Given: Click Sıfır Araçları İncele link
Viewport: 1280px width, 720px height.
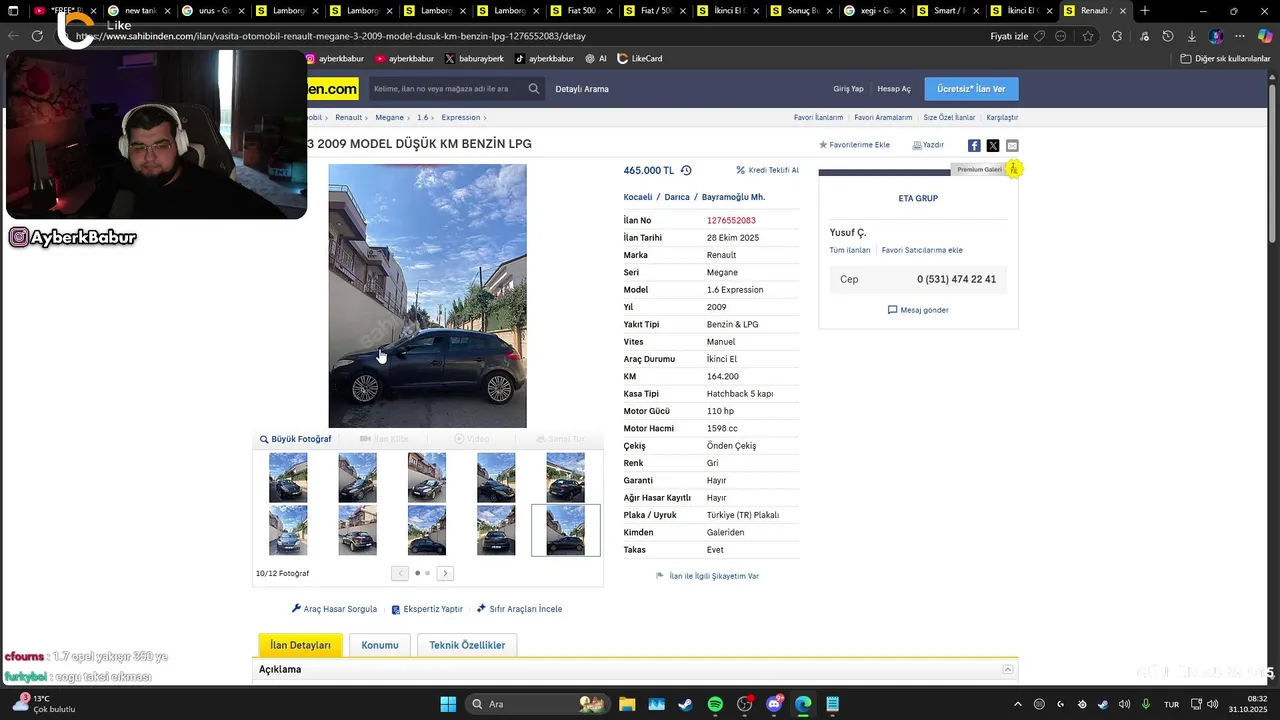Looking at the screenshot, I should click(519, 609).
